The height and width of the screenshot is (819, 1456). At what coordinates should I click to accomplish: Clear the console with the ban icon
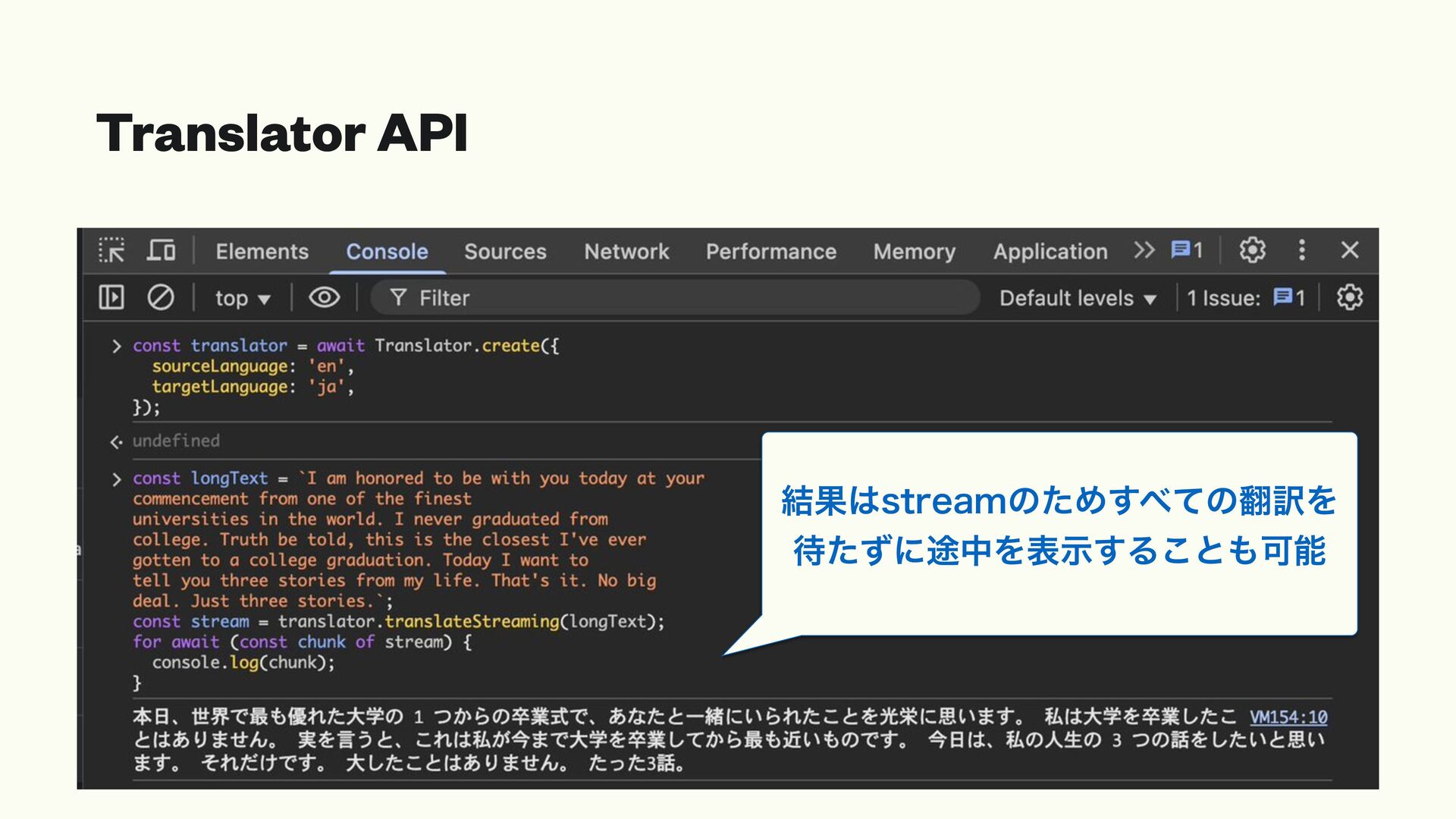[x=160, y=297]
